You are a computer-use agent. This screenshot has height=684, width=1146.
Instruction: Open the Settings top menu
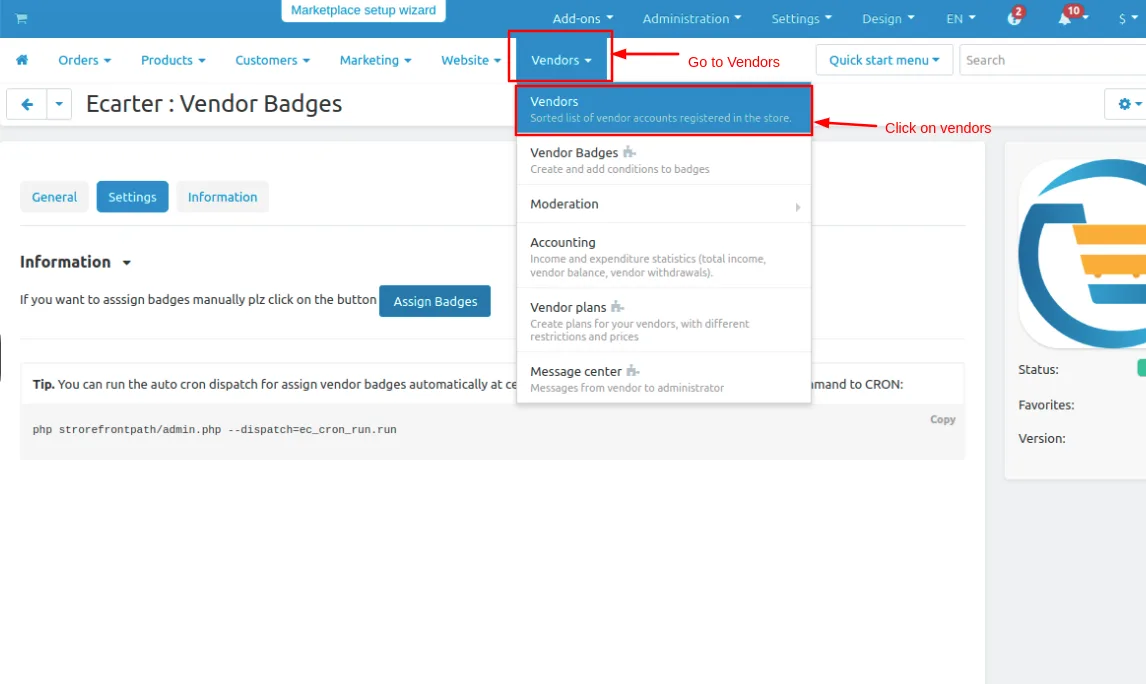[x=801, y=18]
